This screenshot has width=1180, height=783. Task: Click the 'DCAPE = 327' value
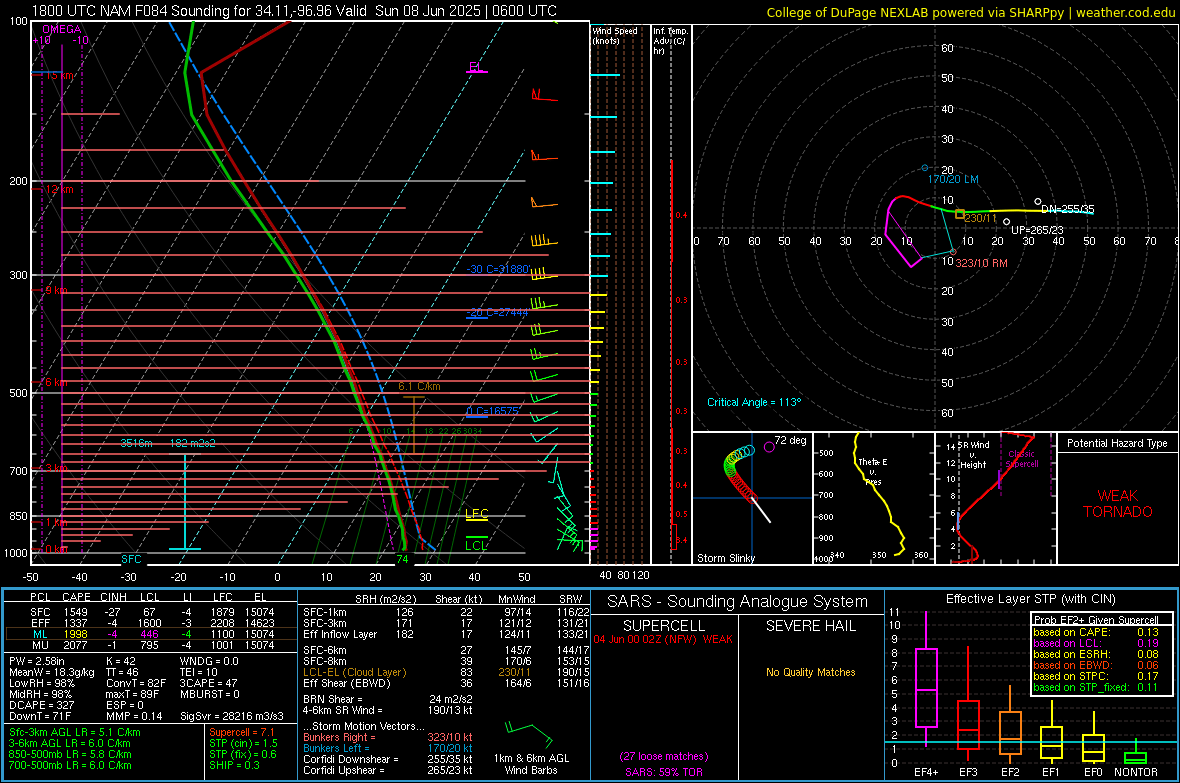pyautogui.click(x=41, y=705)
